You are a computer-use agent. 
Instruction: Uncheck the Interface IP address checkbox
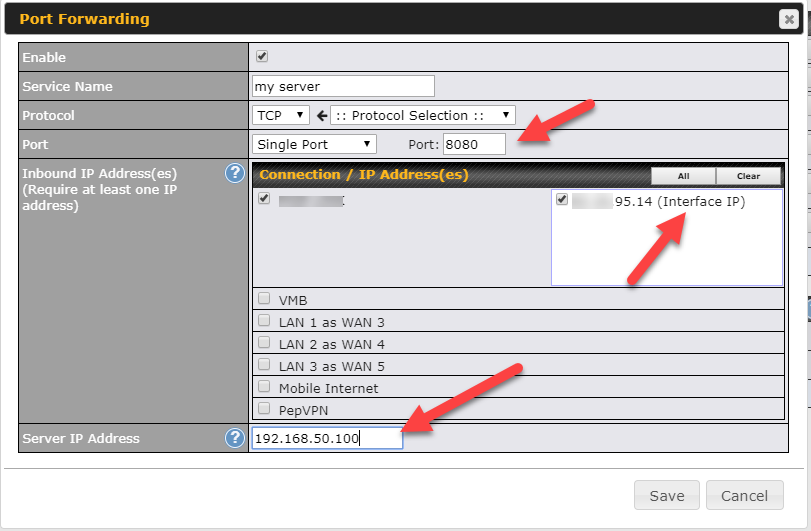[562, 200]
